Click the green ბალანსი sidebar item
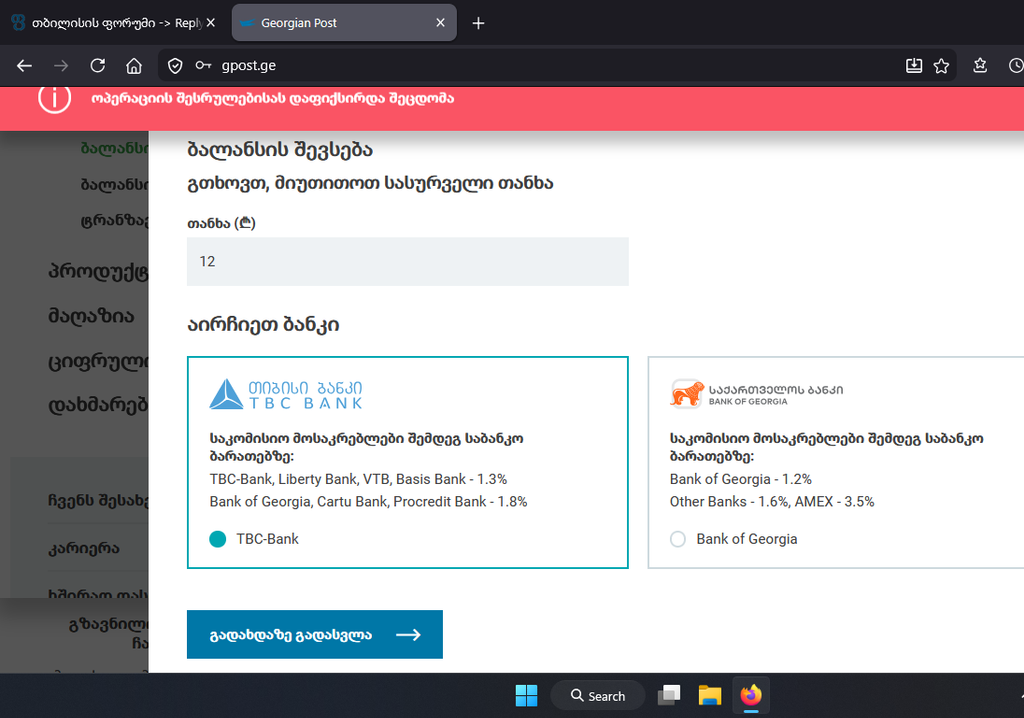The image size is (1024, 718). pos(115,148)
